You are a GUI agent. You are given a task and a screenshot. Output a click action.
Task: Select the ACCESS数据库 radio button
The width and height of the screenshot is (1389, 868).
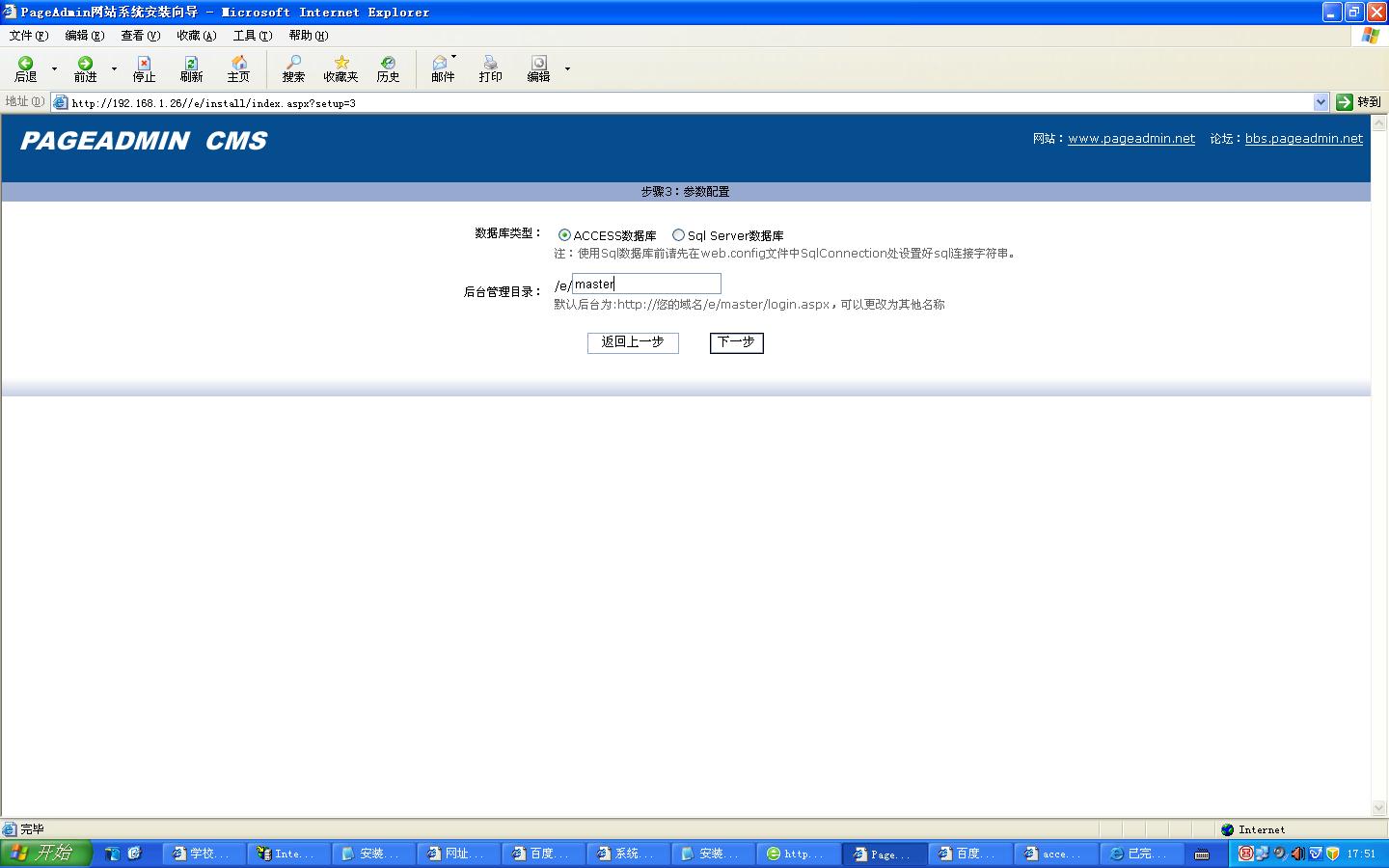click(565, 235)
